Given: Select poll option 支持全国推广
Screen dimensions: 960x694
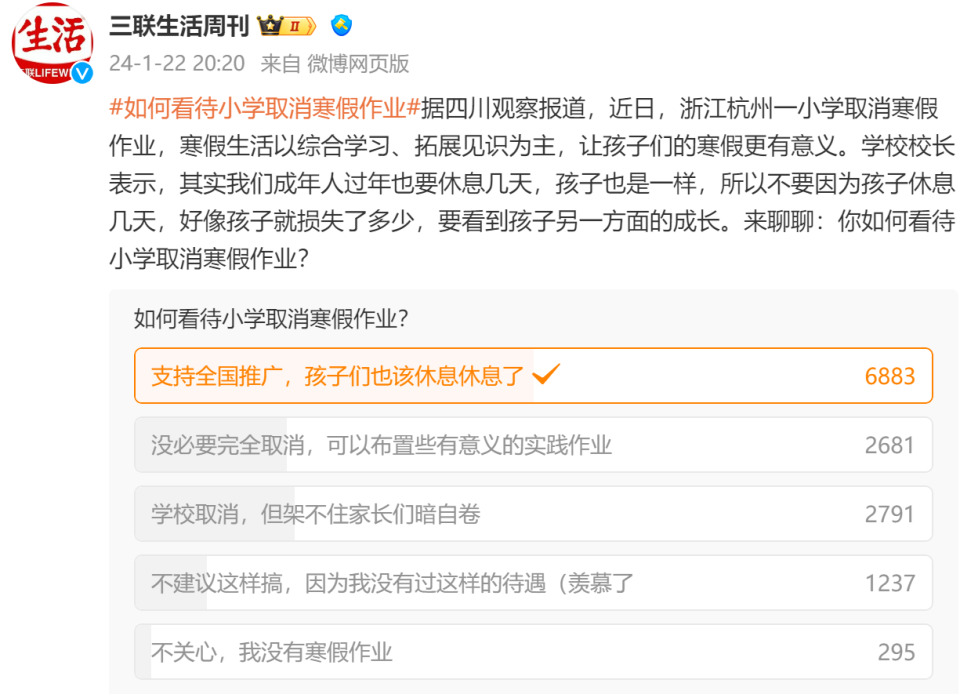Looking at the screenshot, I should click(533, 376).
